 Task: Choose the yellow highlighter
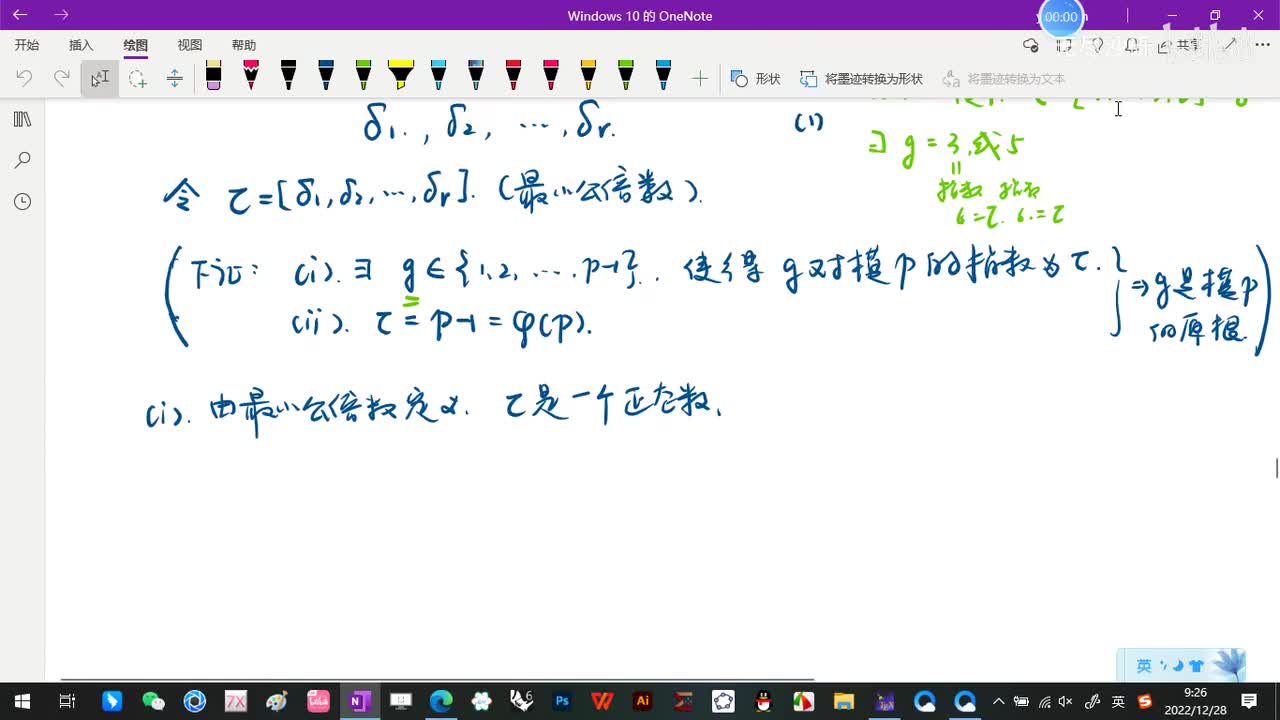(401, 76)
